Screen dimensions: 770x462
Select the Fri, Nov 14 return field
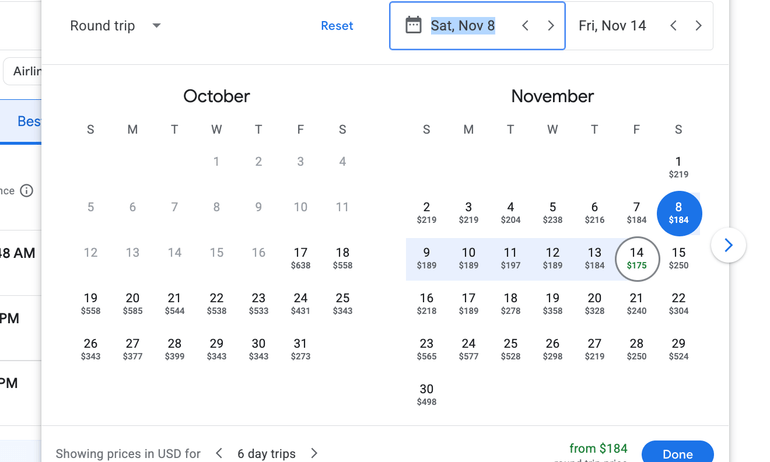(612, 26)
